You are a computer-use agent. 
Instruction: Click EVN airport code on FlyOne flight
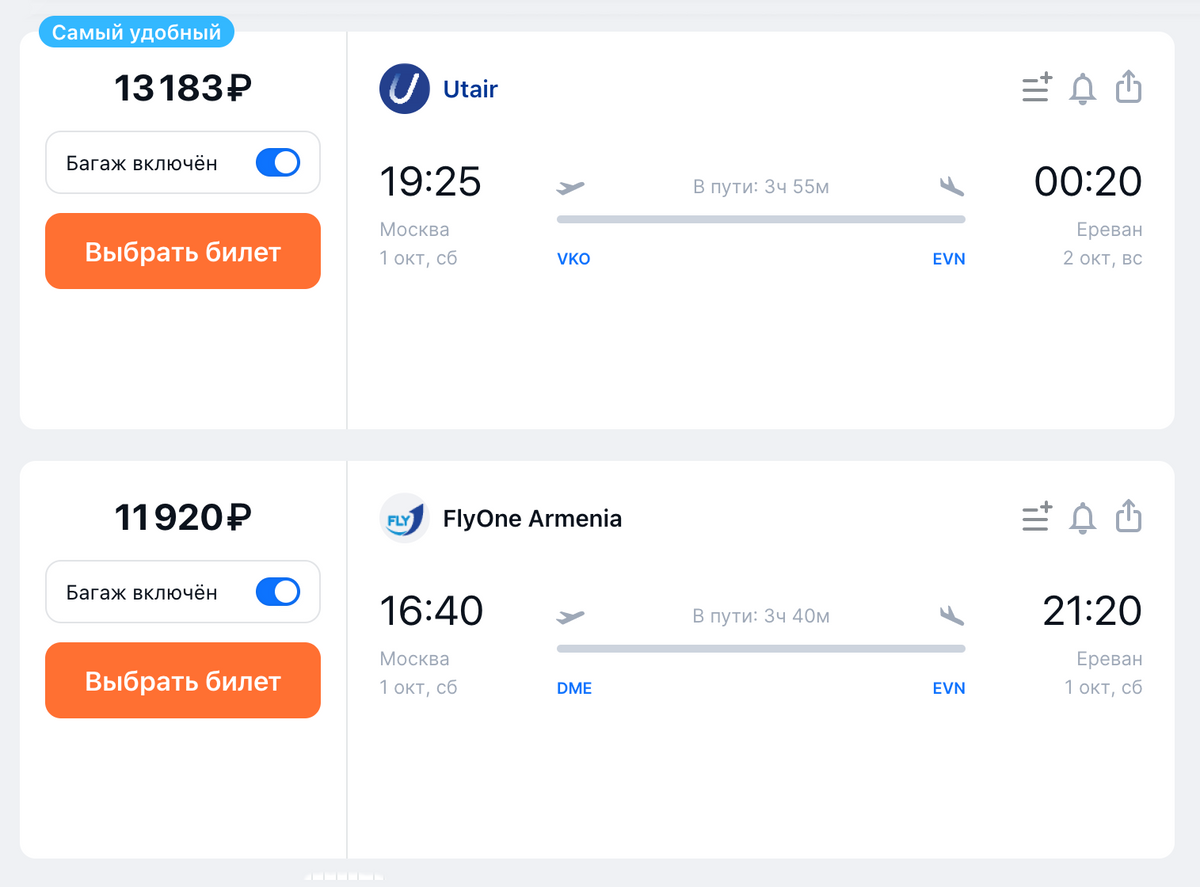pyautogui.click(x=948, y=688)
